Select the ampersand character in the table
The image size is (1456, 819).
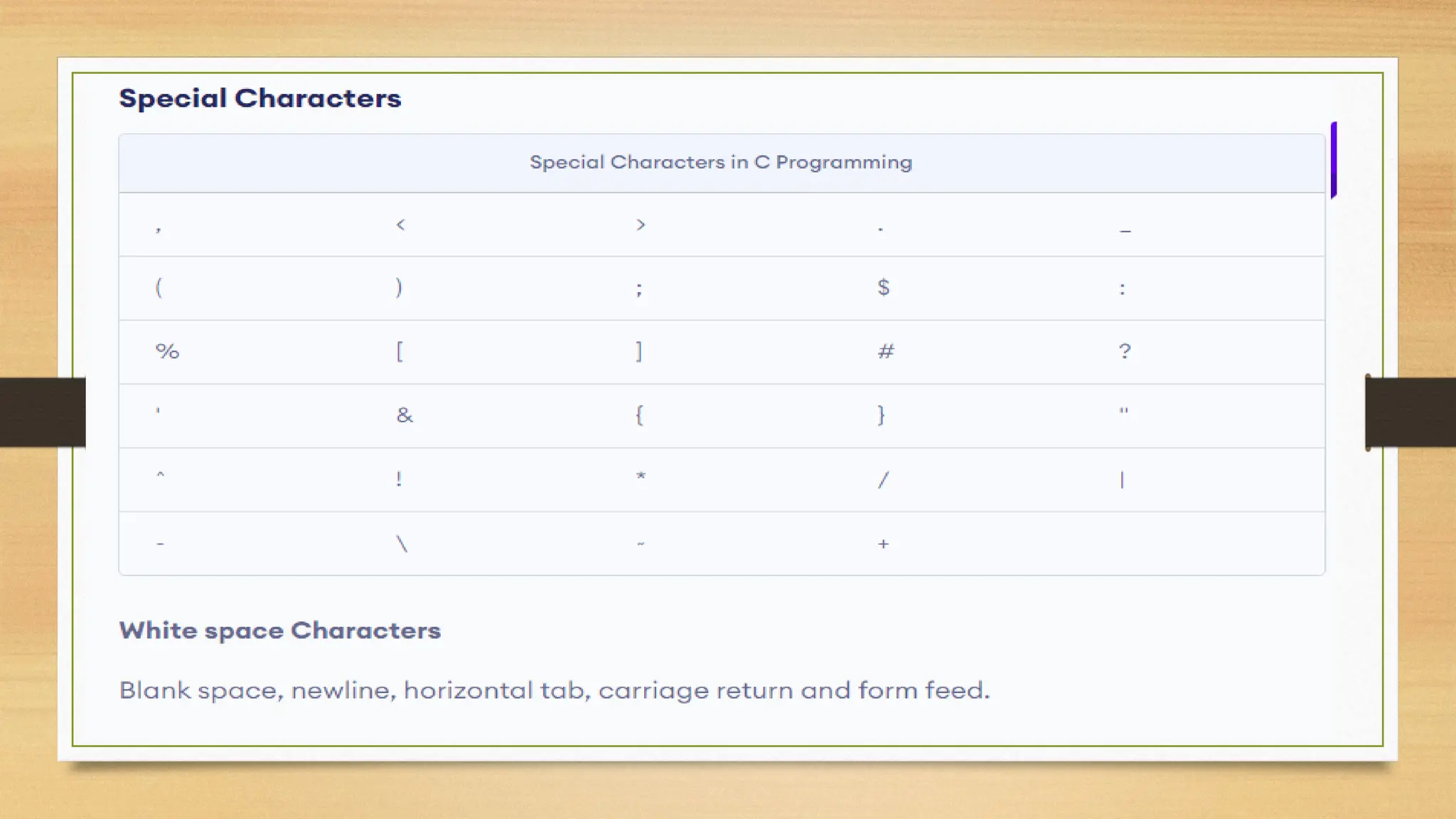tap(405, 415)
